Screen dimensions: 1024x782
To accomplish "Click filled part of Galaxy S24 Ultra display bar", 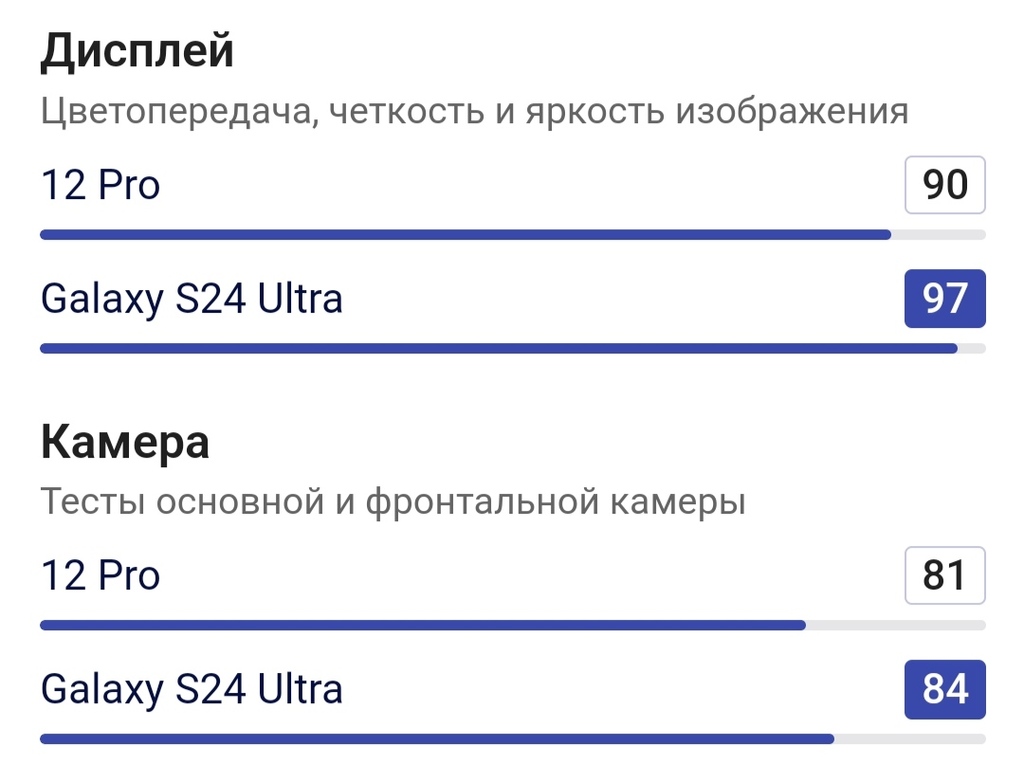I will pyautogui.click(x=498, y=349).
